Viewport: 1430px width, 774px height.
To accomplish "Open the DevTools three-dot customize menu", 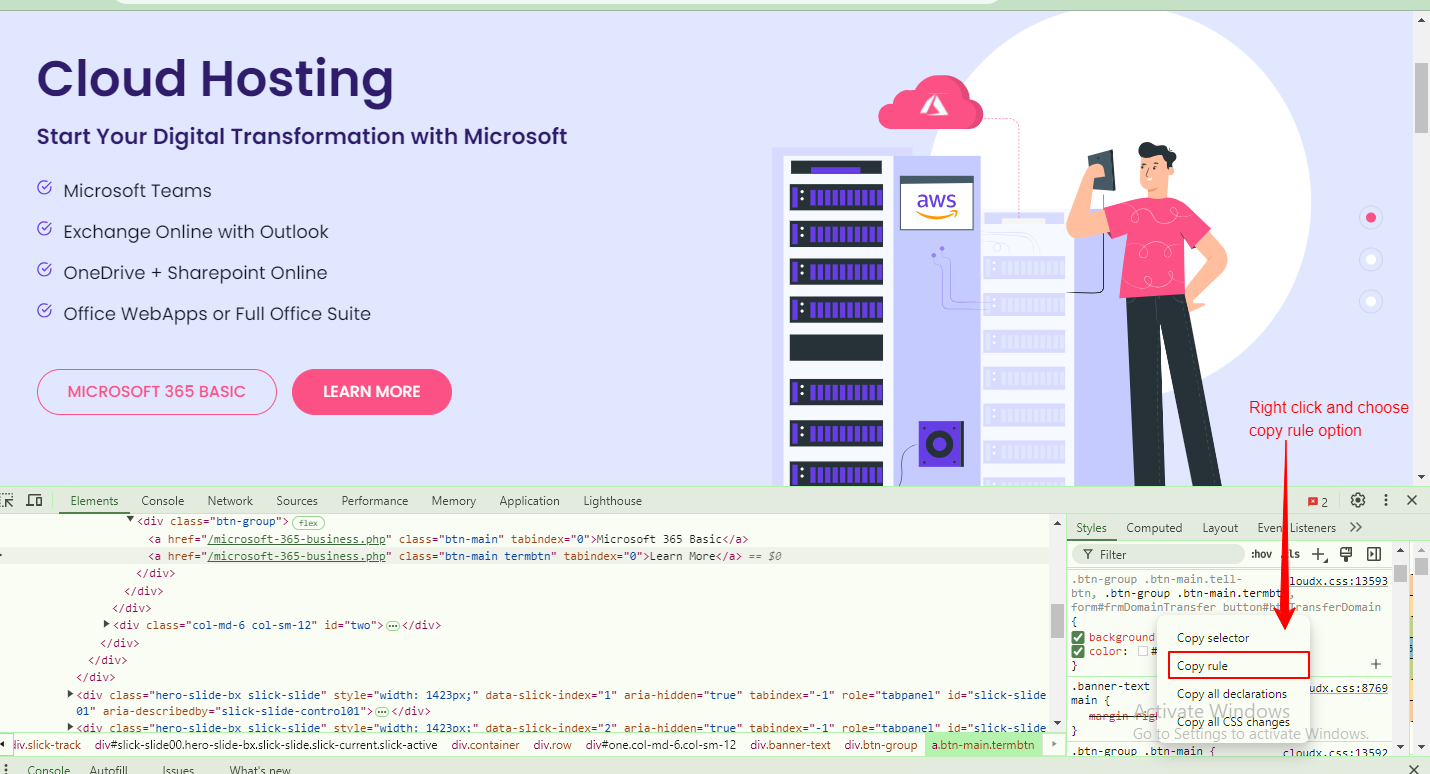I will 1386,500.
